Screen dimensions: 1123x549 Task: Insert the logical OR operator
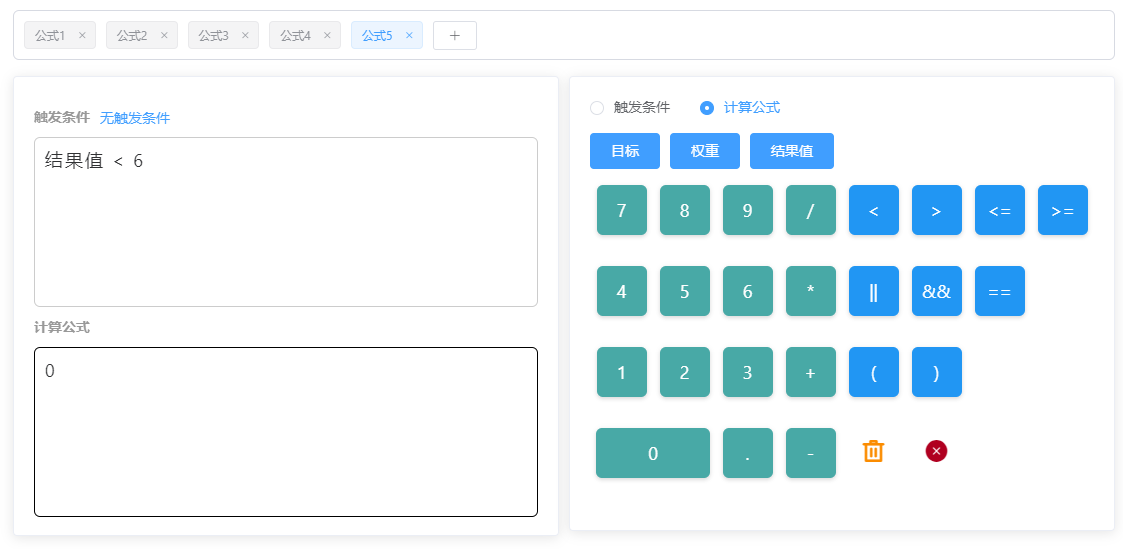(x=873, y=292)
